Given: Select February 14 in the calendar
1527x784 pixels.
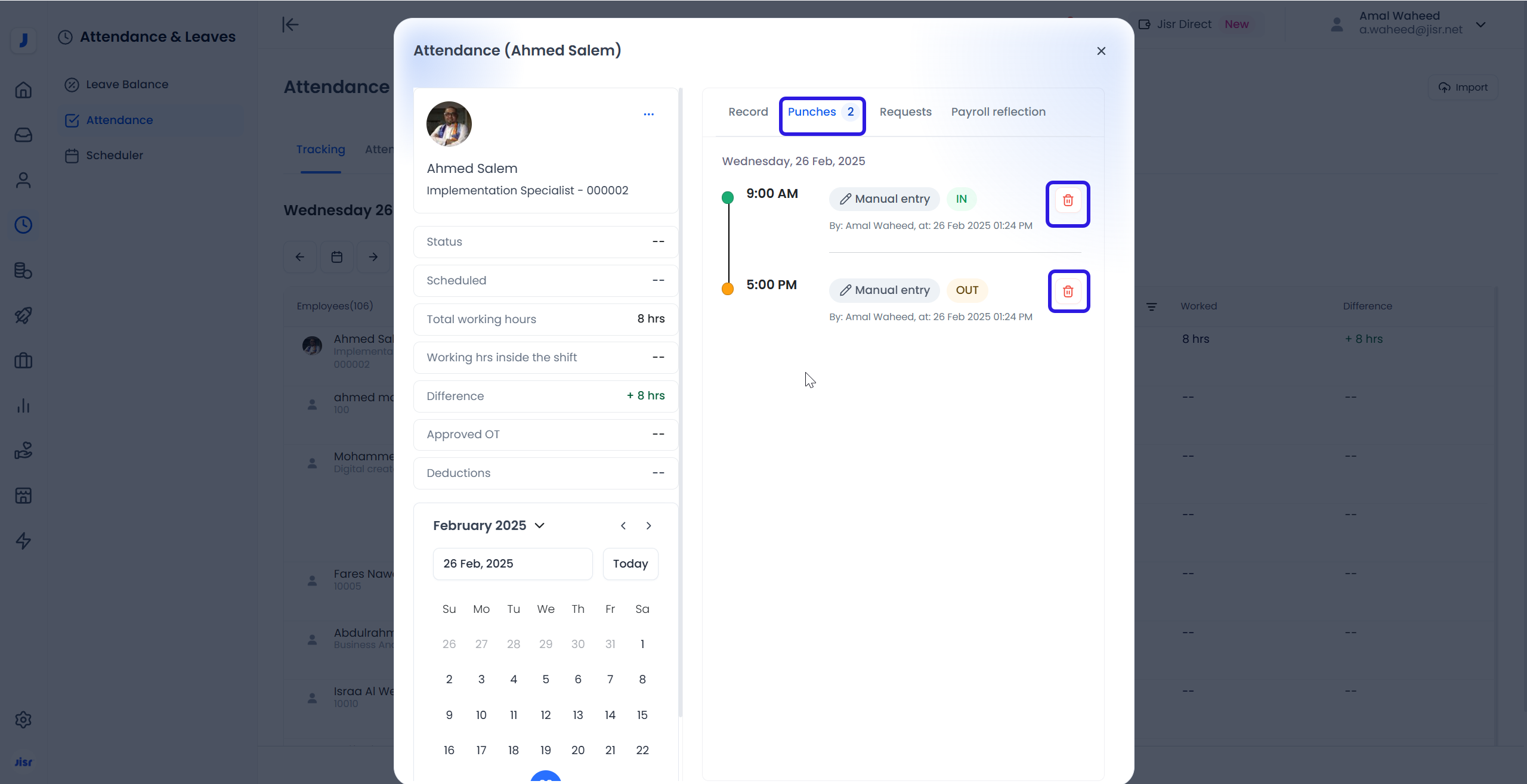Looking at the screenshot, I should (610, 715).
